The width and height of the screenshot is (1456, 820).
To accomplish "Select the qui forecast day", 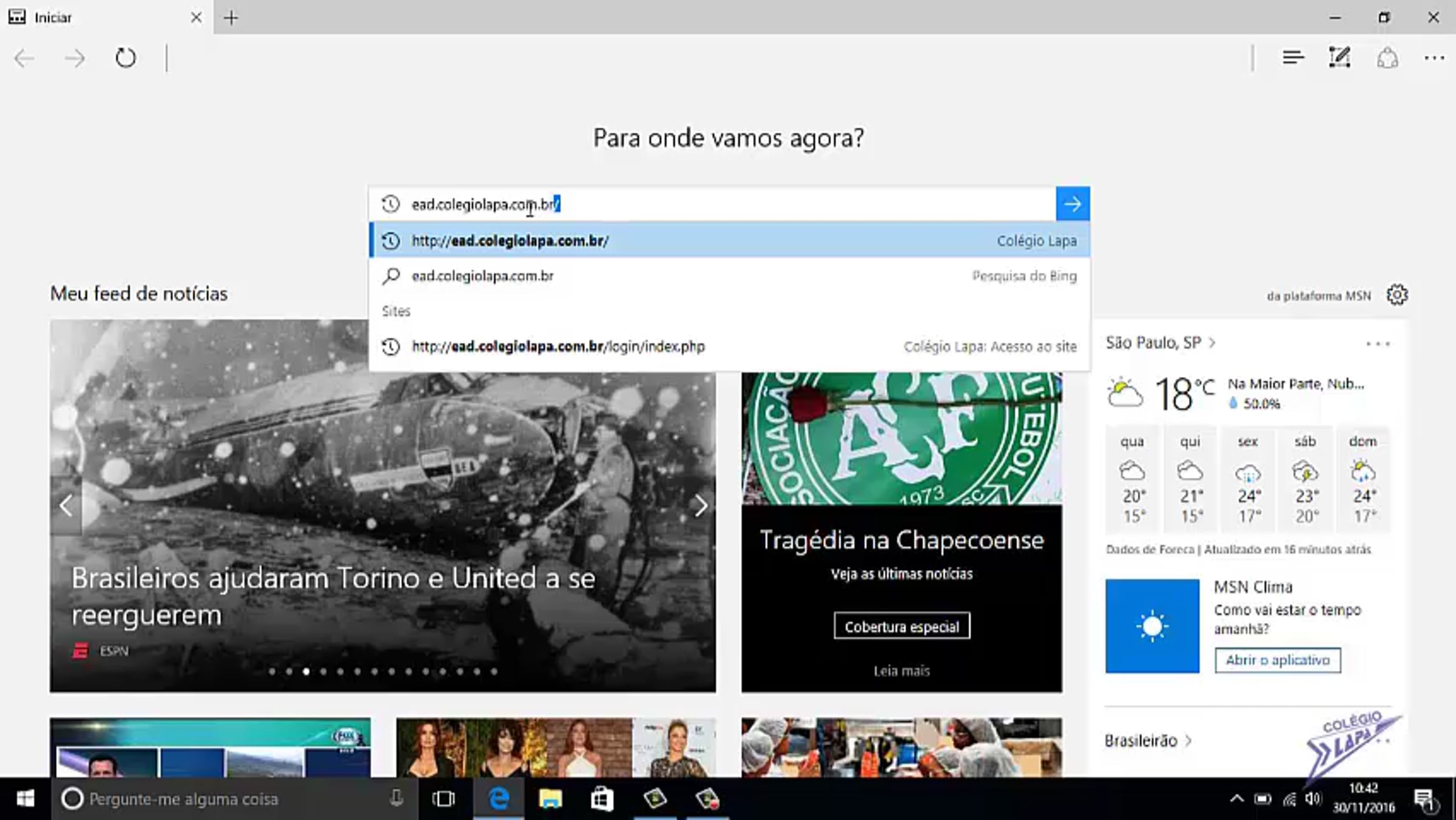I will (x=1190, y=479).
